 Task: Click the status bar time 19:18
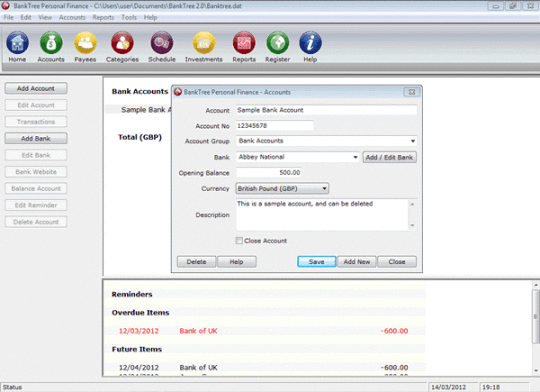491,387
